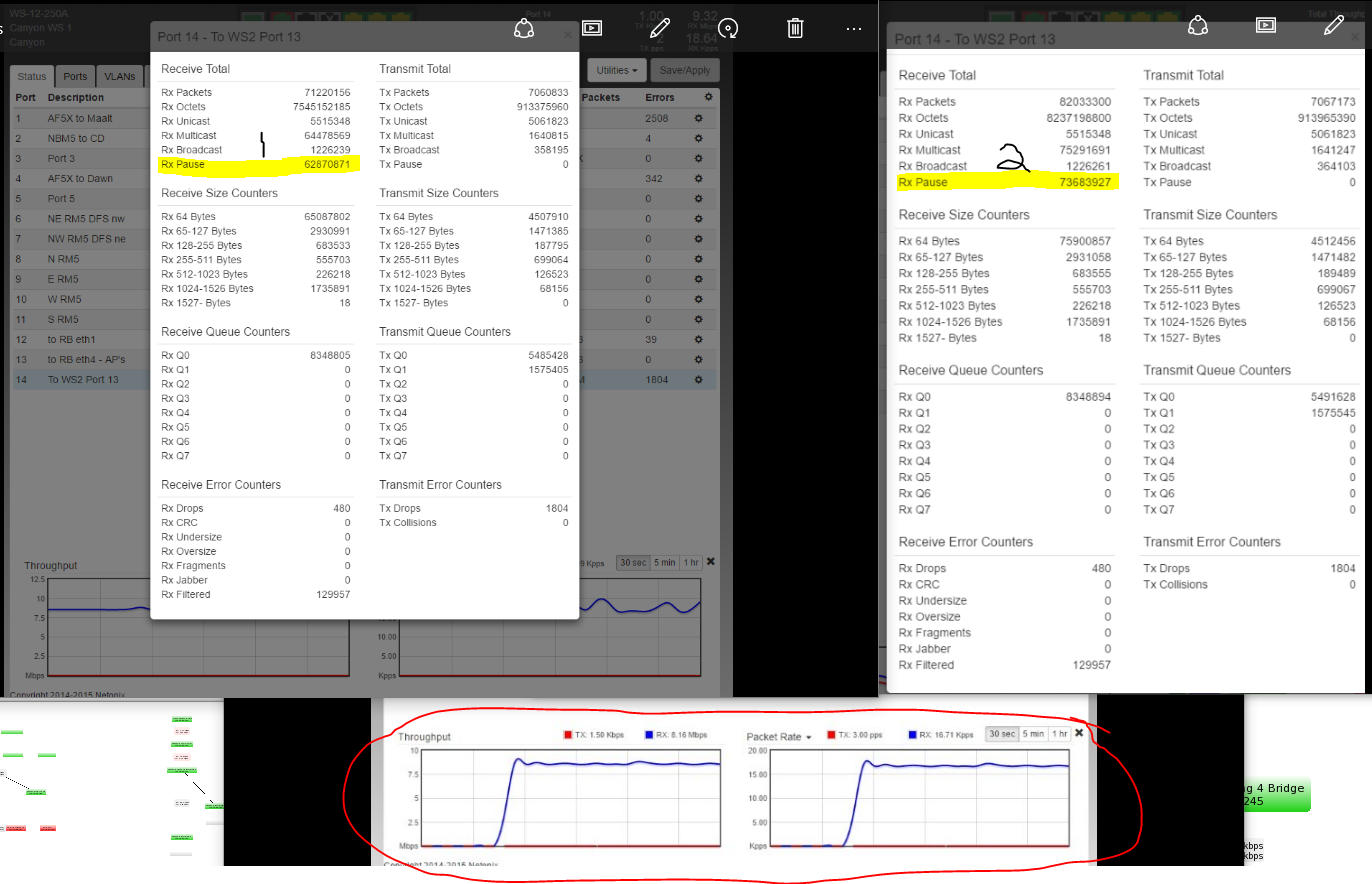1372x884 pixels.
Task: Click the pencil Edit icon above the left image
Action: coord(659,27)
